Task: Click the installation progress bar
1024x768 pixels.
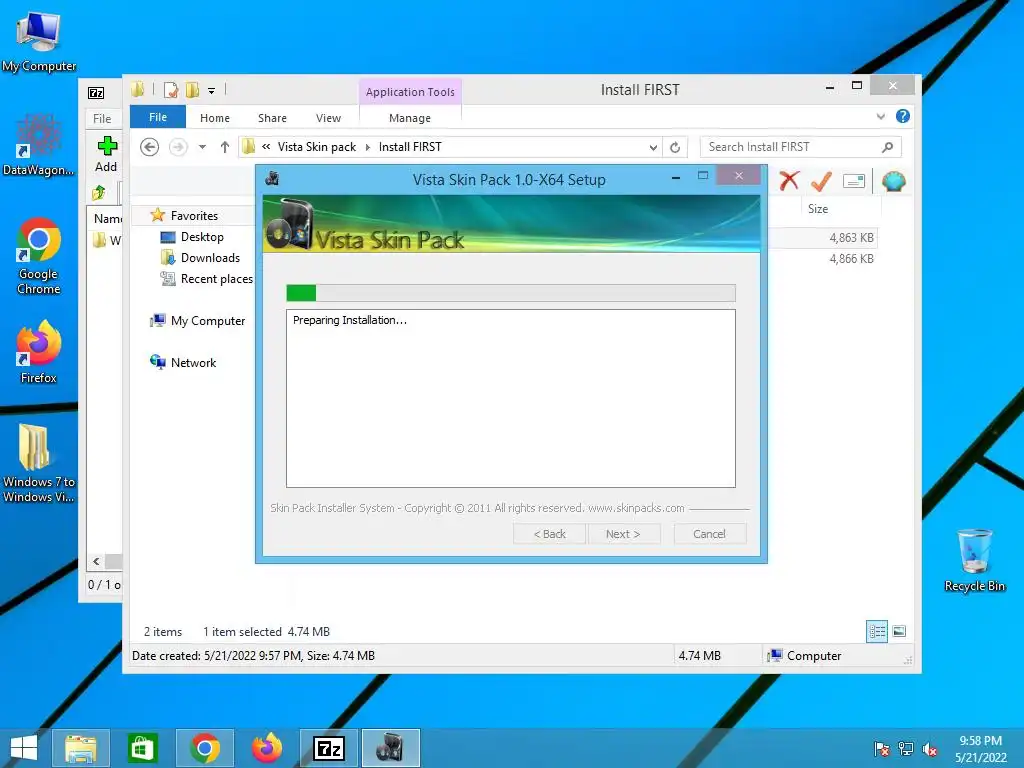Action: point(511,293)
